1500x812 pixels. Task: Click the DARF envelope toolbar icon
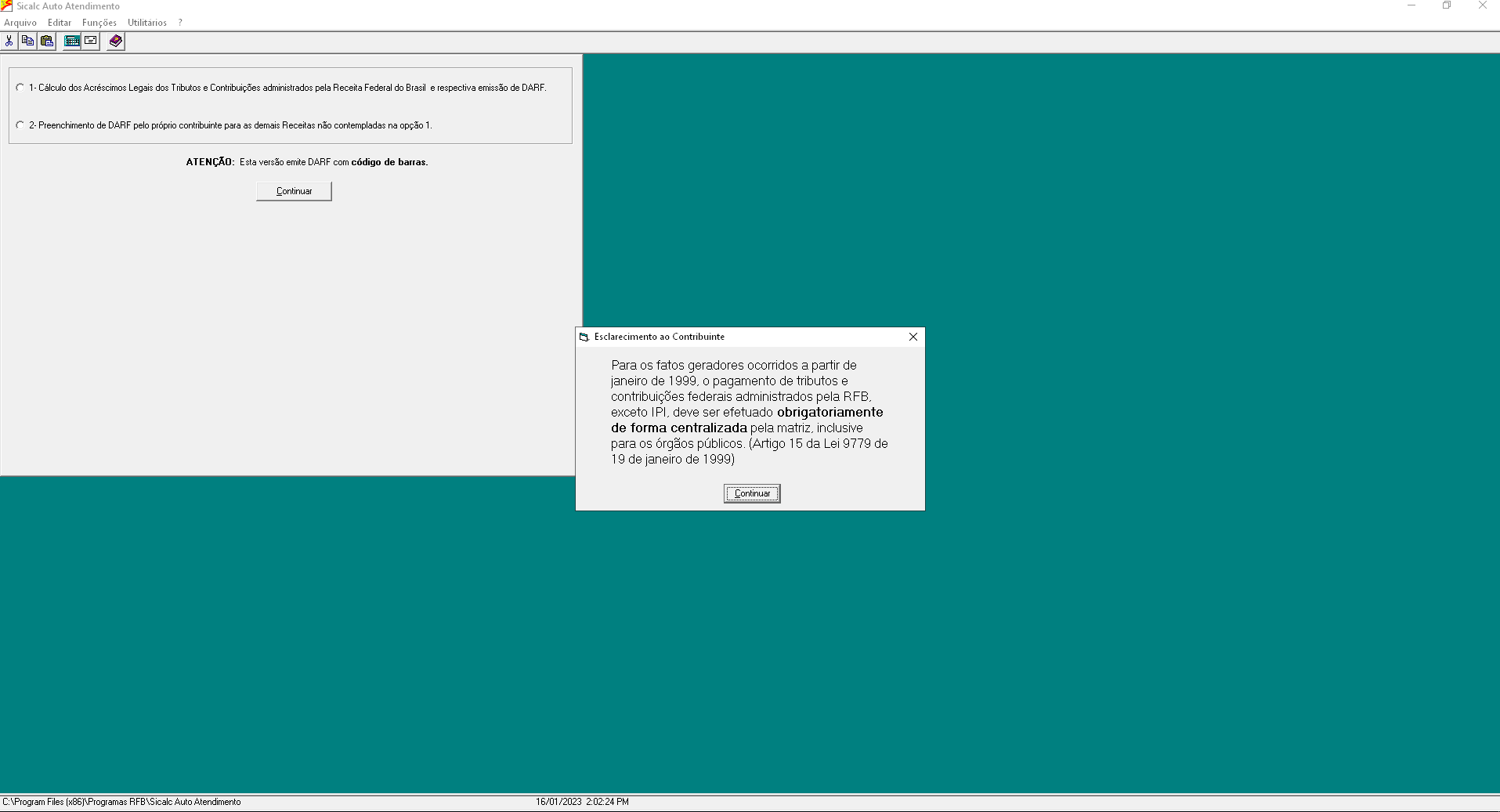pos(91,41)
